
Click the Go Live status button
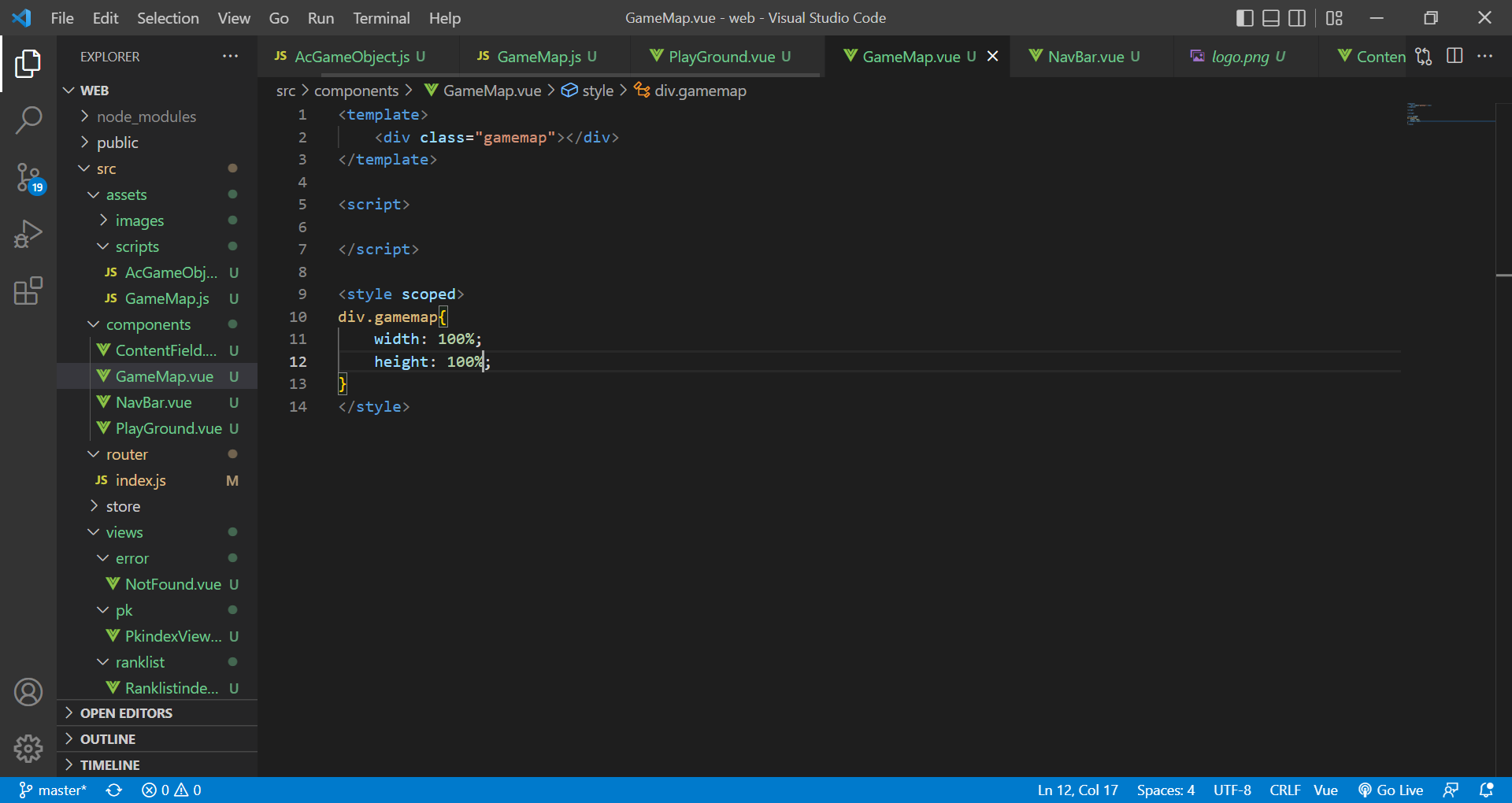[x=1391, y=790]
